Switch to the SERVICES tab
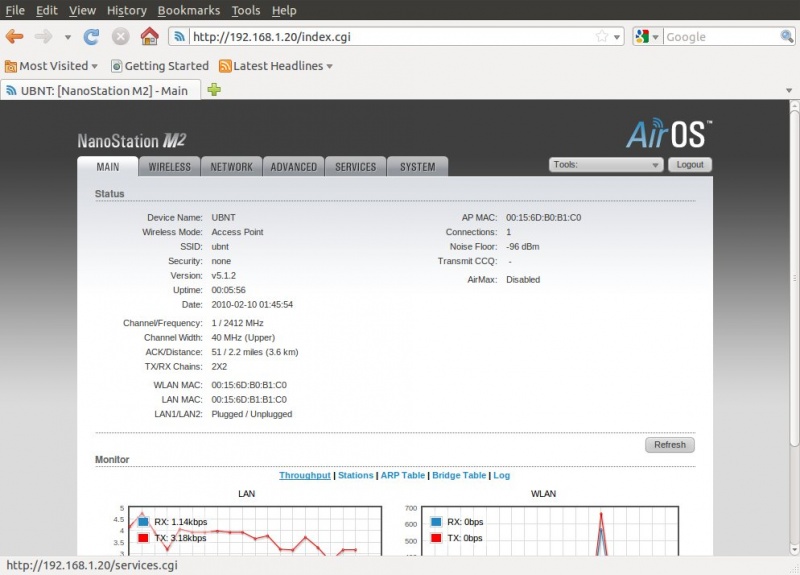The width and height of the screenshot is (800, 575). click(356, 167)
